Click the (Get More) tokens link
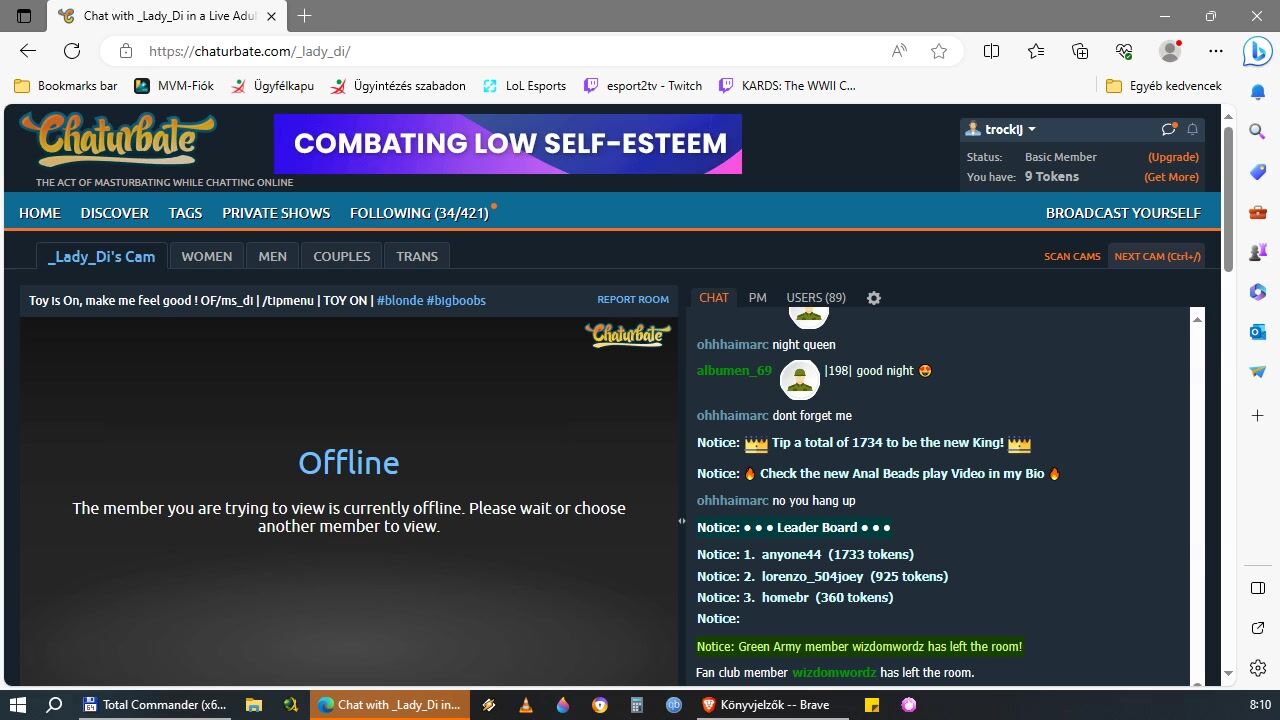This screenshot has height=720, width=1280. point(1171,177)
